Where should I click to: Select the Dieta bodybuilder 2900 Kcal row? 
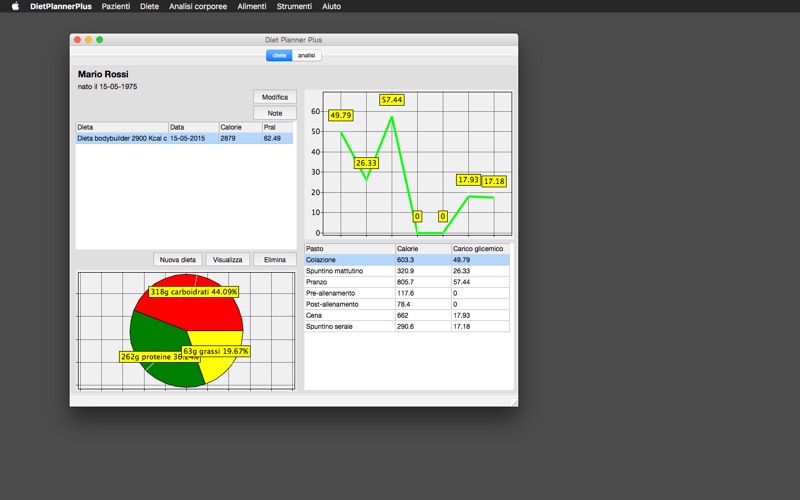tap(185, 138)
